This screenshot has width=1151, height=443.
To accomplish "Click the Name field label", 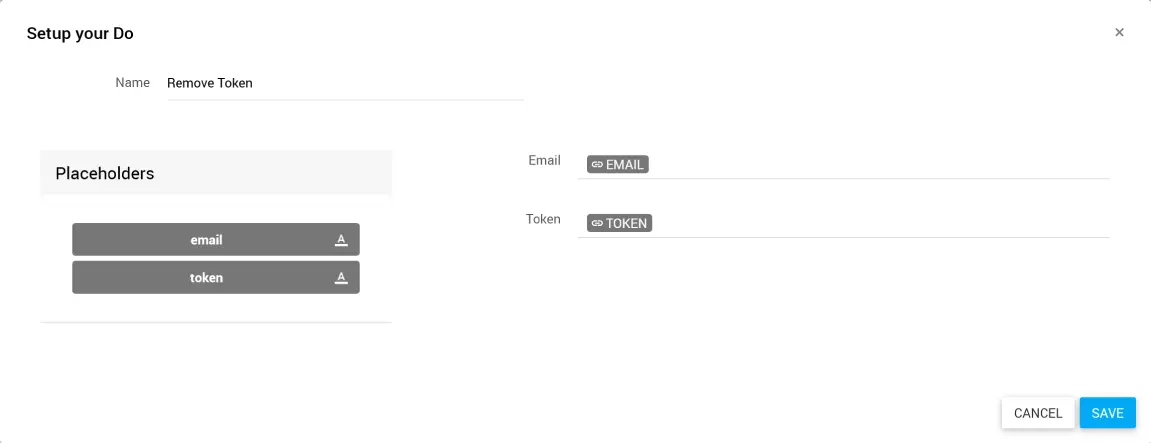I will (x=133, y=83).
